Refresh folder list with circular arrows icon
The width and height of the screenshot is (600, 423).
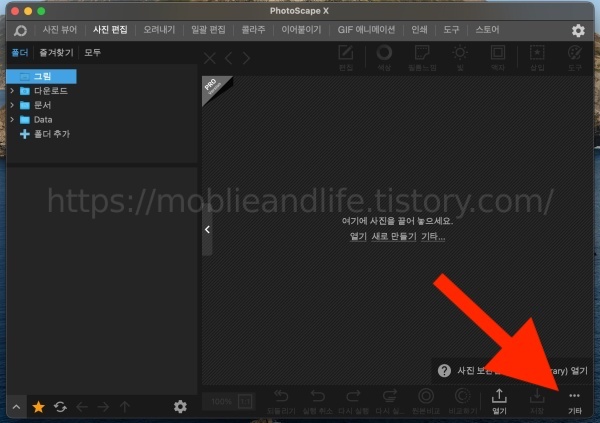coord(60,407)
